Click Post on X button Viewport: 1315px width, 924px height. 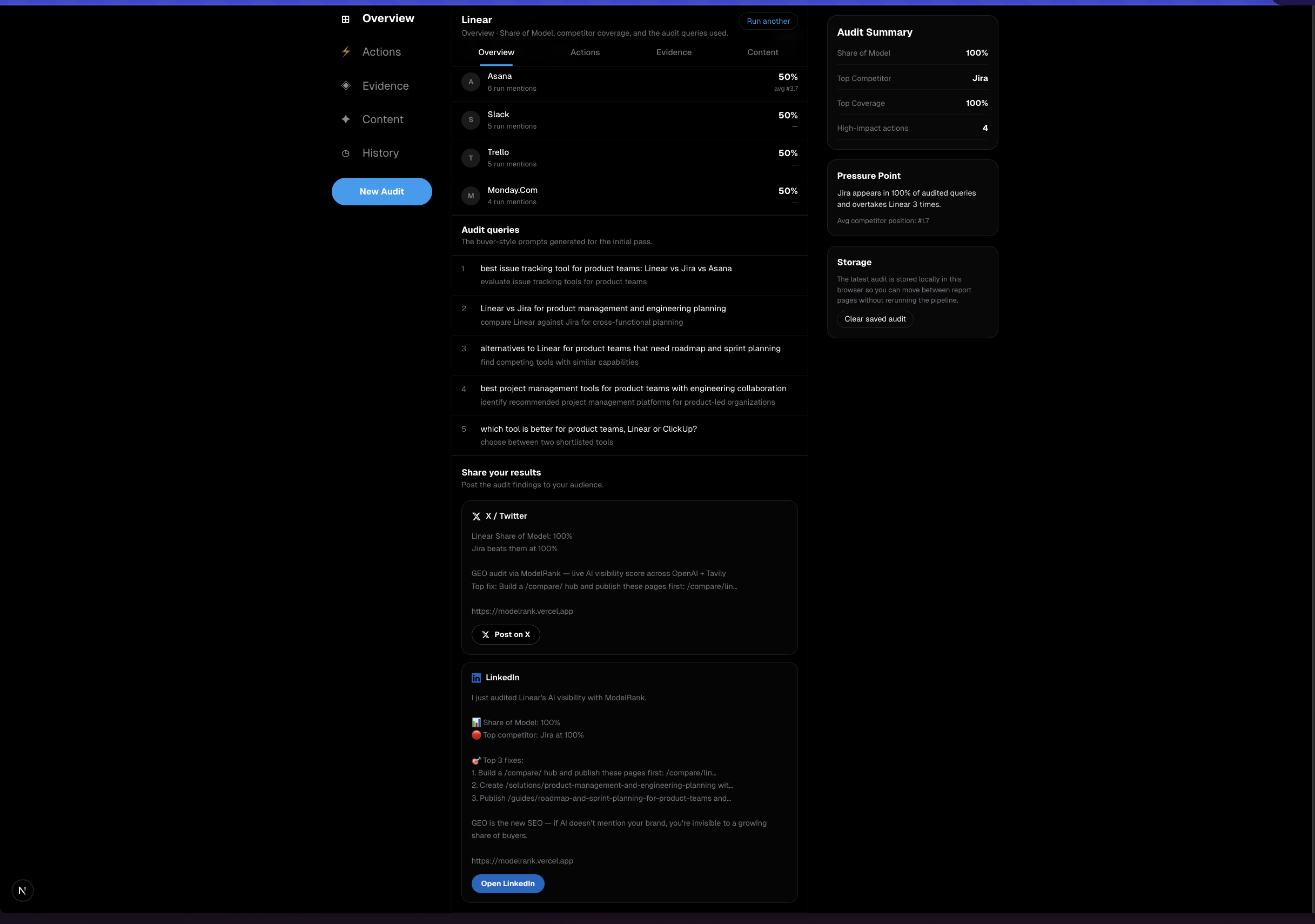coord(505,634)
